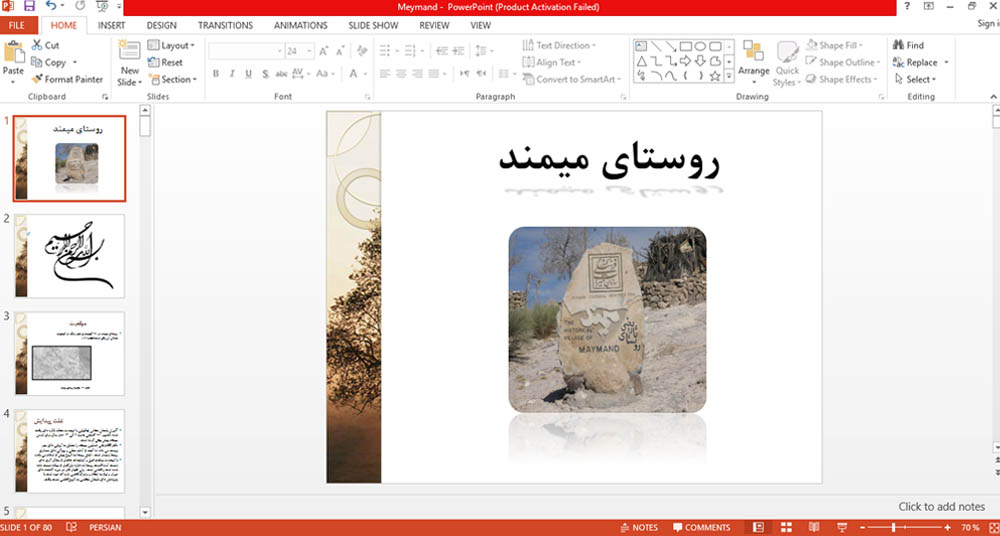Click the Reset slide icon

tap(153, 63)
